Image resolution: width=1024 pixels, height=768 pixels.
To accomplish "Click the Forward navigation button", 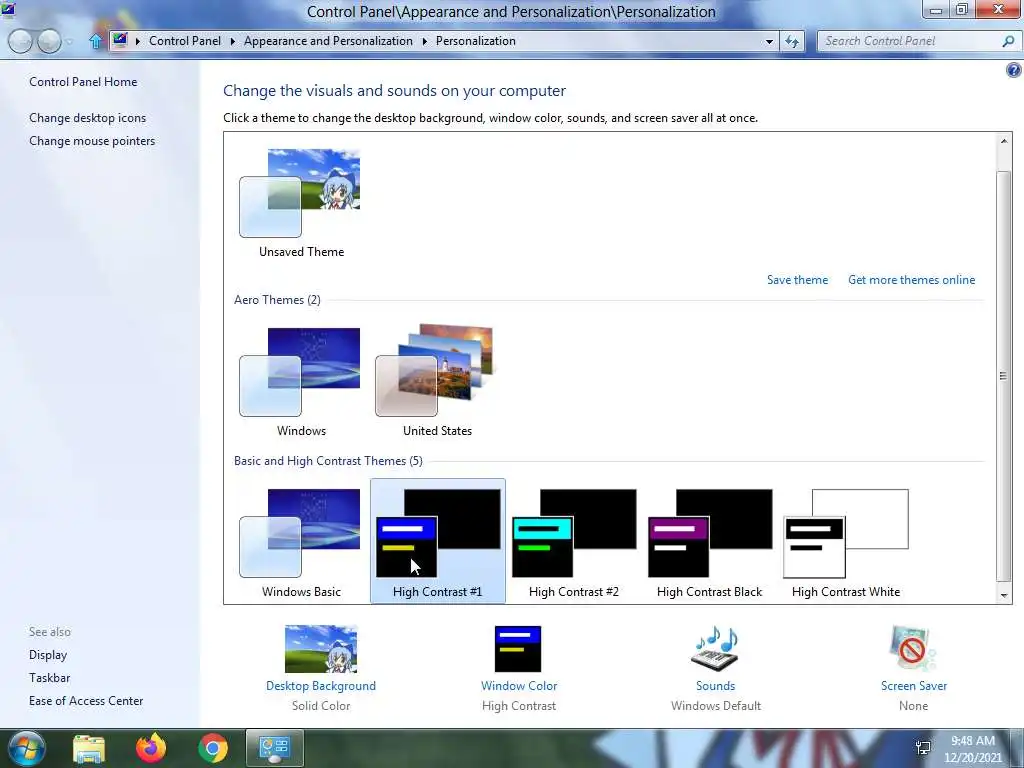I will (49, 41).
